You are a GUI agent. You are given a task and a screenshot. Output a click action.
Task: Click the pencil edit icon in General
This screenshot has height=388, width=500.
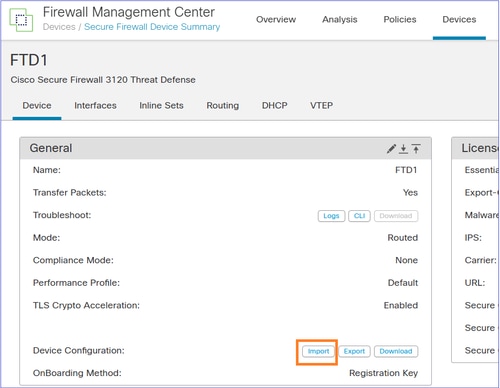tap(391, 149)
